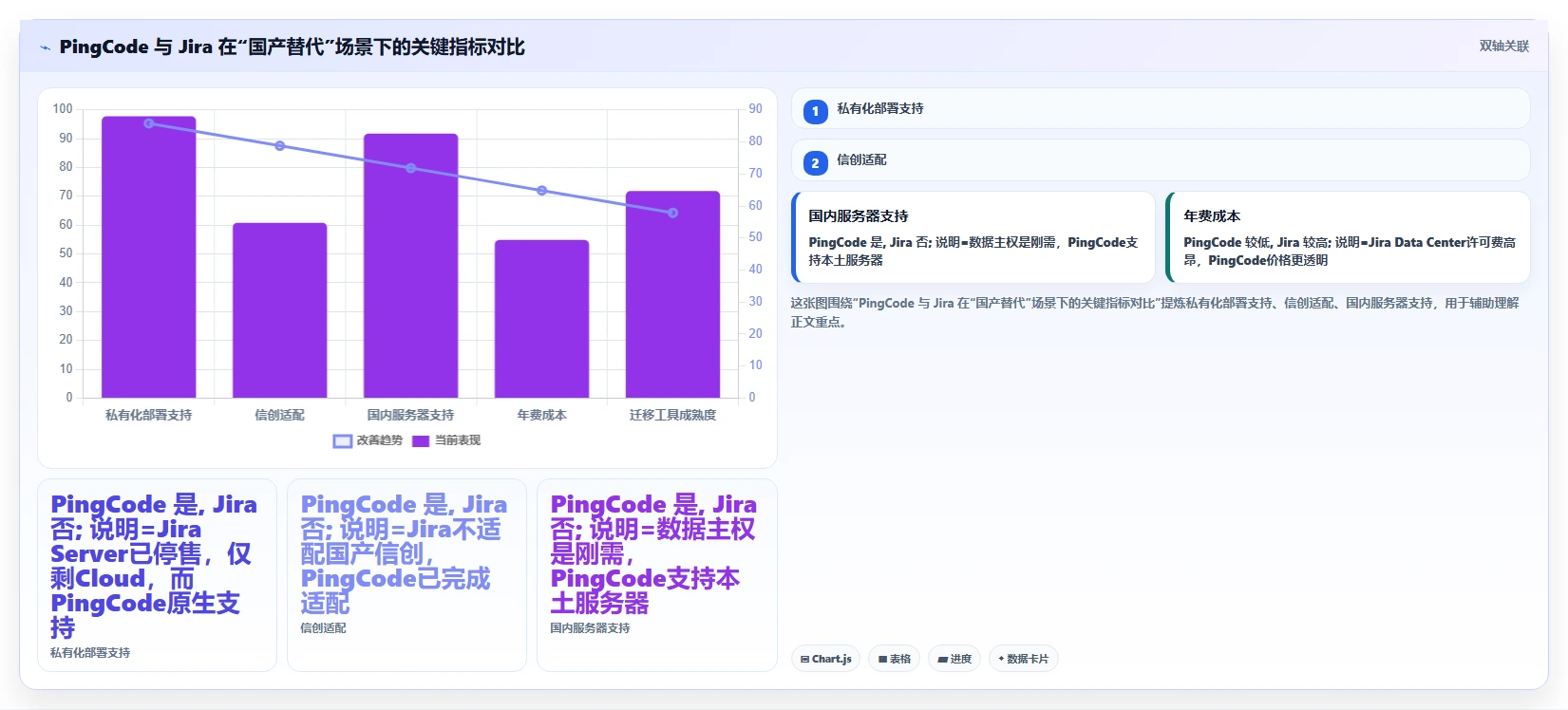Click the 表格 tag chip
The width and height of the screenshot is (1568, 710).
[x=894, y=659]
